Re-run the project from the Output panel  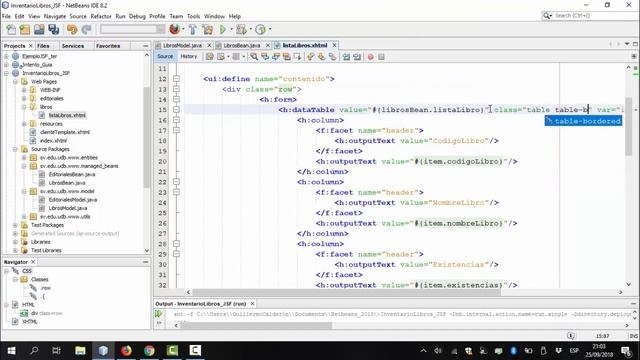pyautogui.click(x=158, y=314)
